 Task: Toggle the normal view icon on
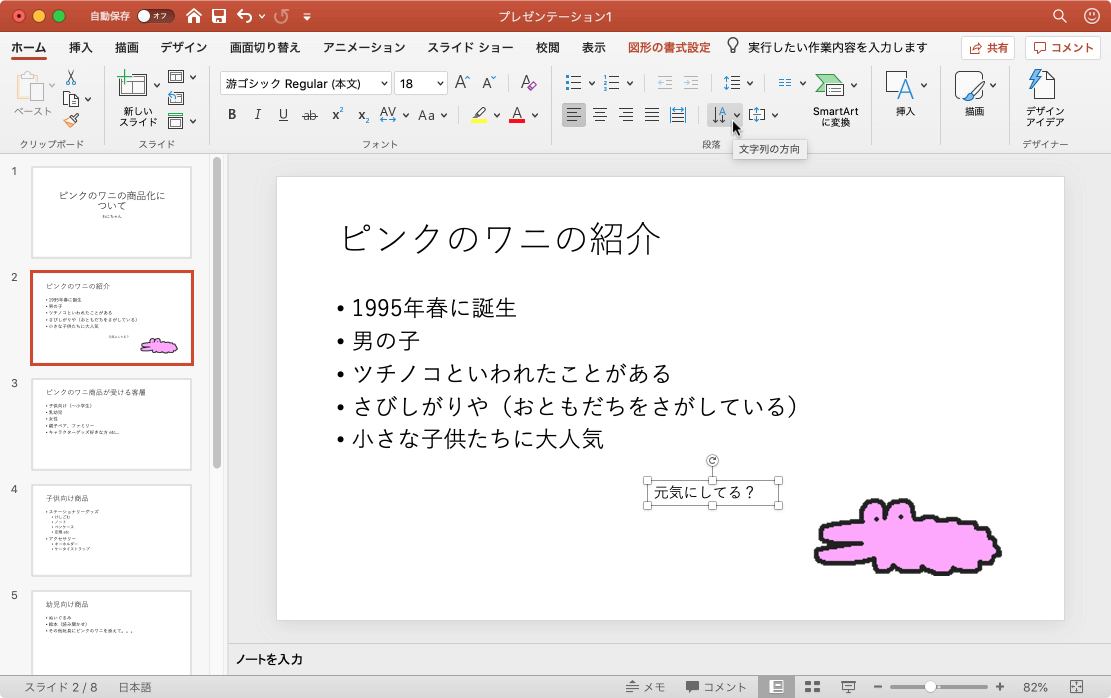point(777,686)
